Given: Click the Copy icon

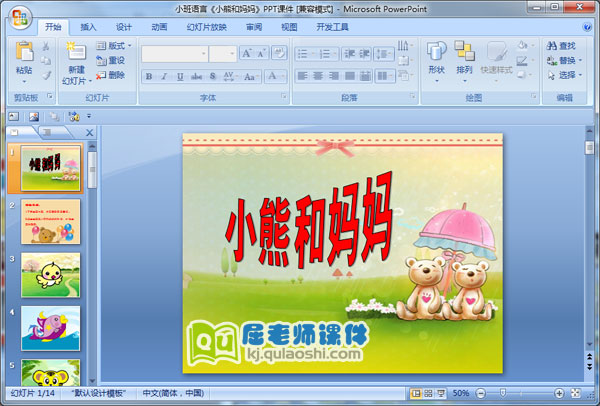Looking at the screenshot, I should (x=46, y=60).
